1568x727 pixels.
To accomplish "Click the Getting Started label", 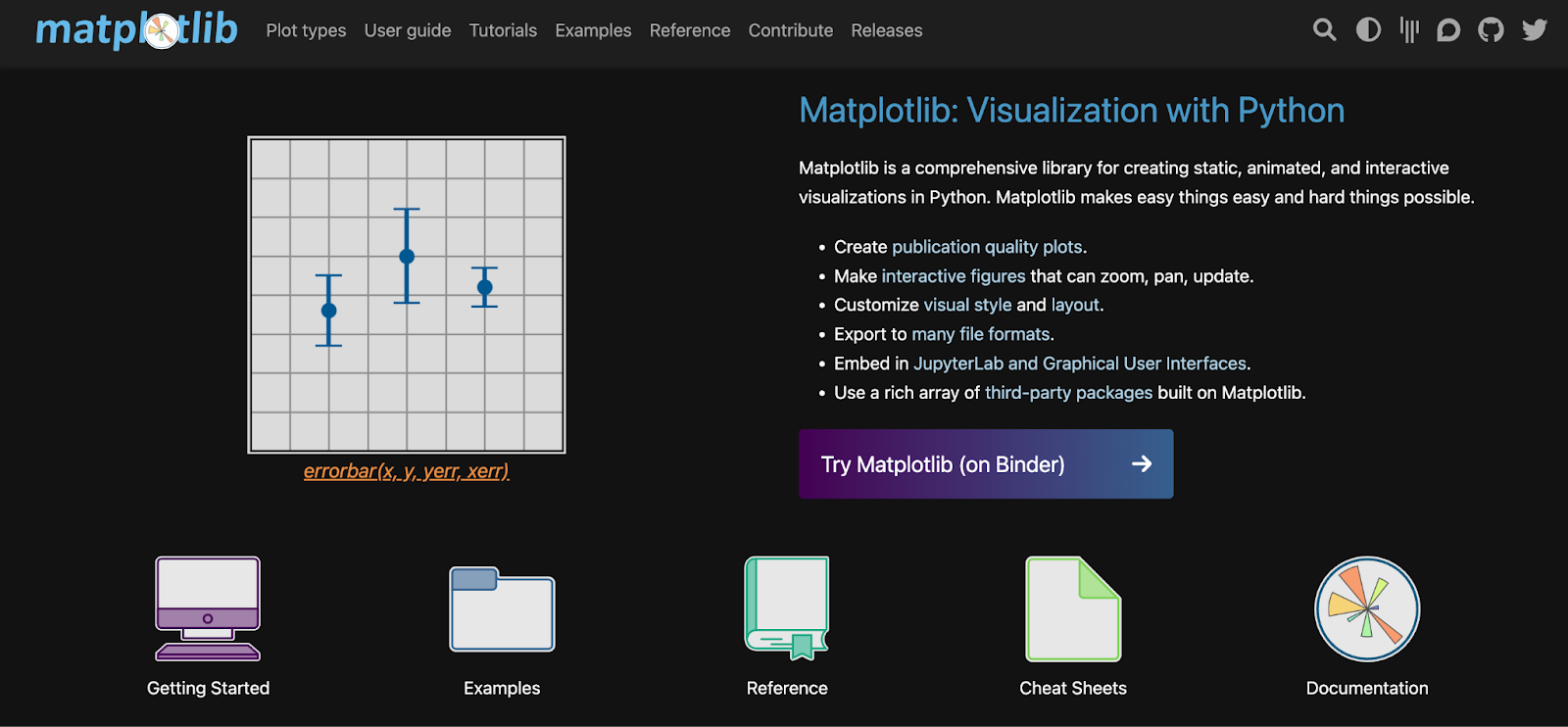I will (208, 688).
